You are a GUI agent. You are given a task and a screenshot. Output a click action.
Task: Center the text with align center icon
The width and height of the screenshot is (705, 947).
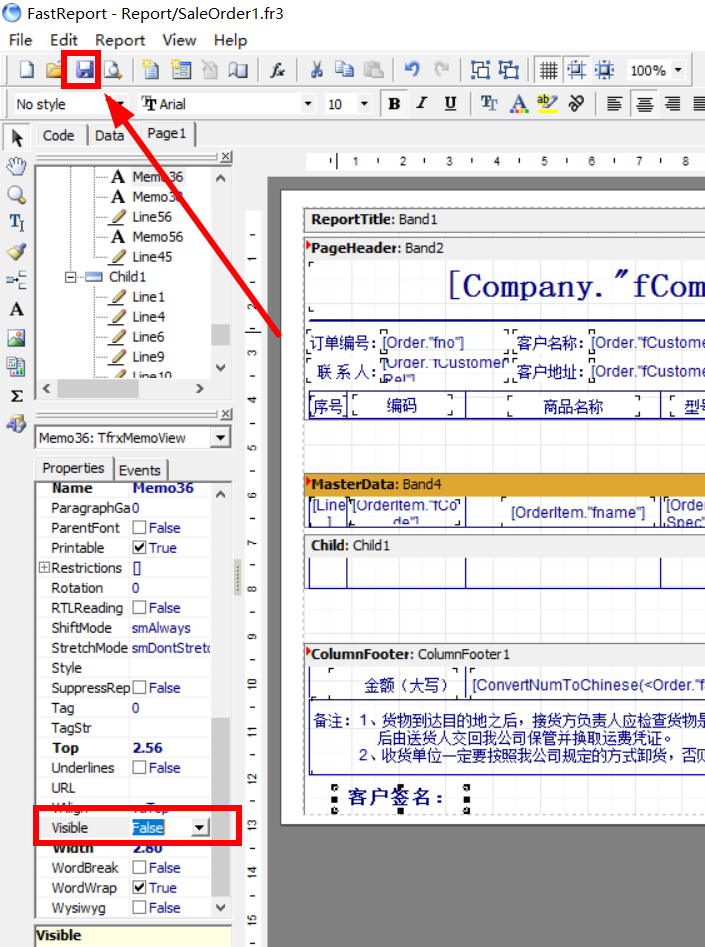point(644,104)
